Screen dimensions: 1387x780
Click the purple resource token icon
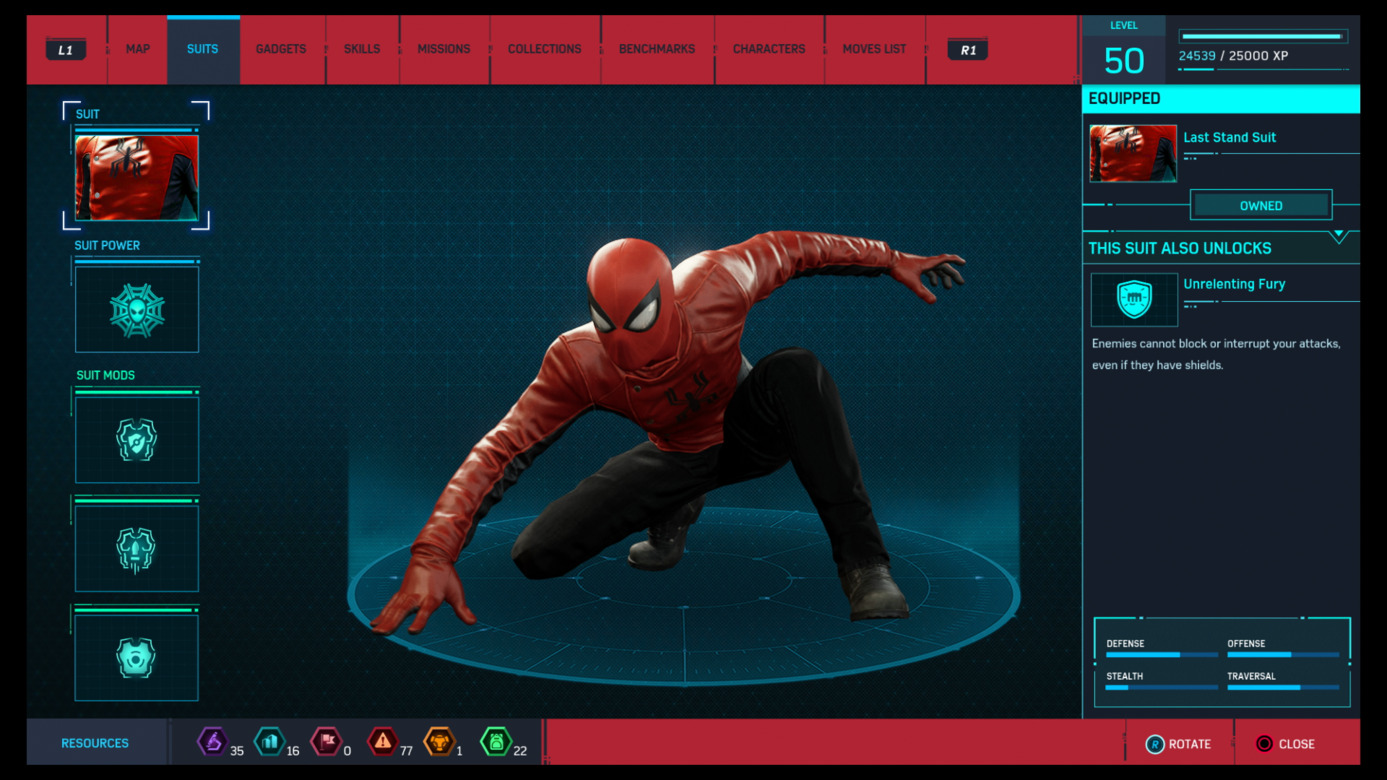point(212,742)
